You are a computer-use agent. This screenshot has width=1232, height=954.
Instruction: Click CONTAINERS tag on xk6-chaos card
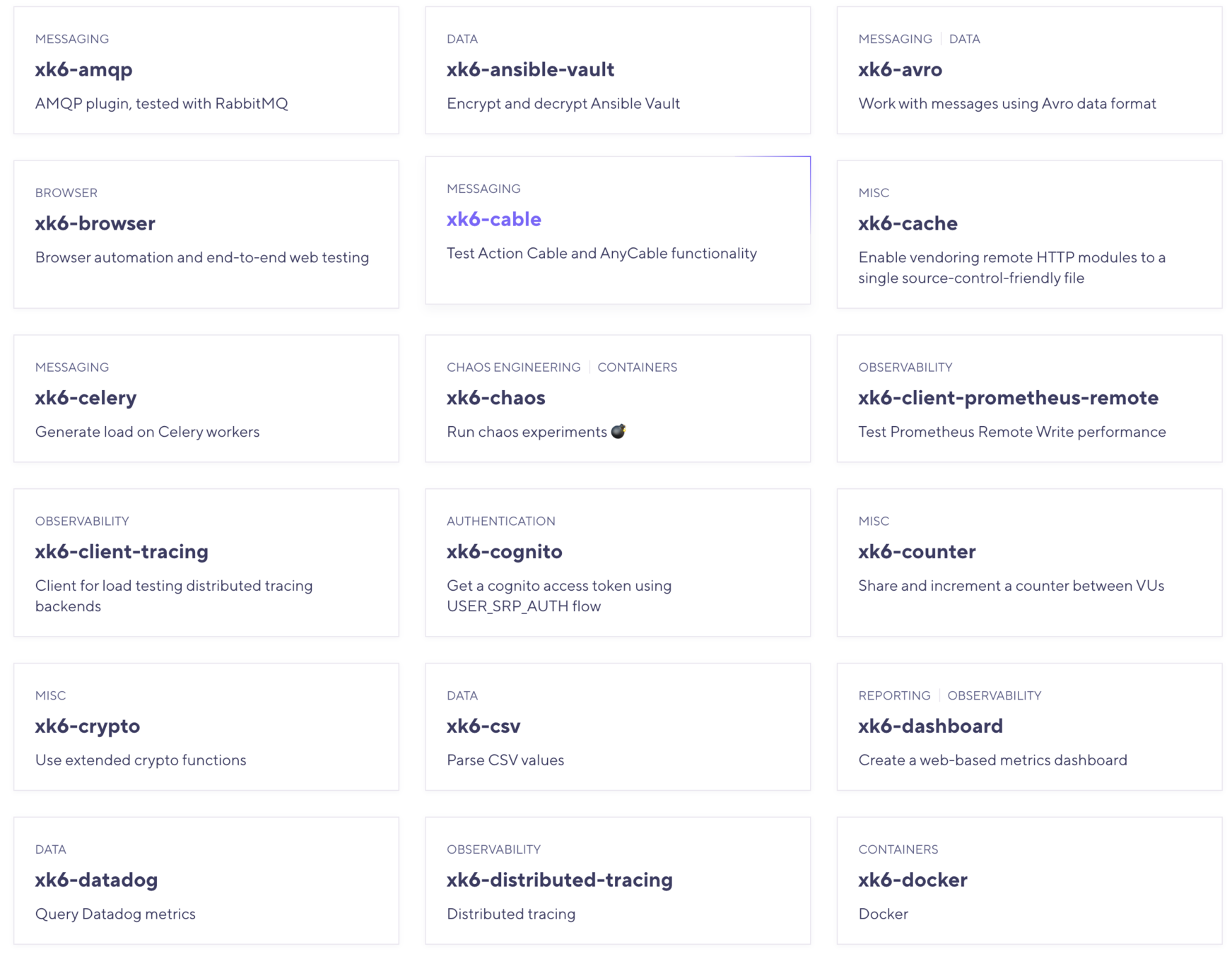tap(637, 367)
